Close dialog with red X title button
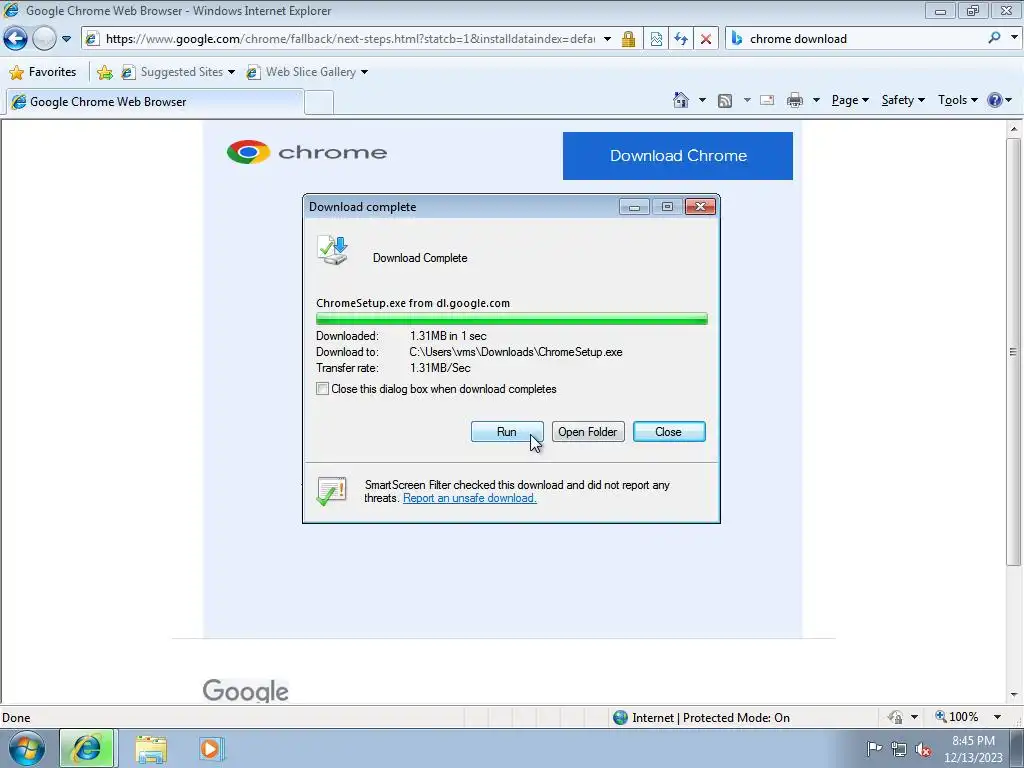1024x768 pixels. (x=700, y=207)
